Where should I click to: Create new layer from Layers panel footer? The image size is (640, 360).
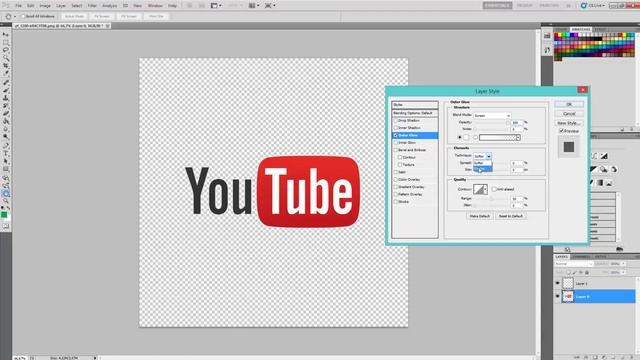[623, 357]
